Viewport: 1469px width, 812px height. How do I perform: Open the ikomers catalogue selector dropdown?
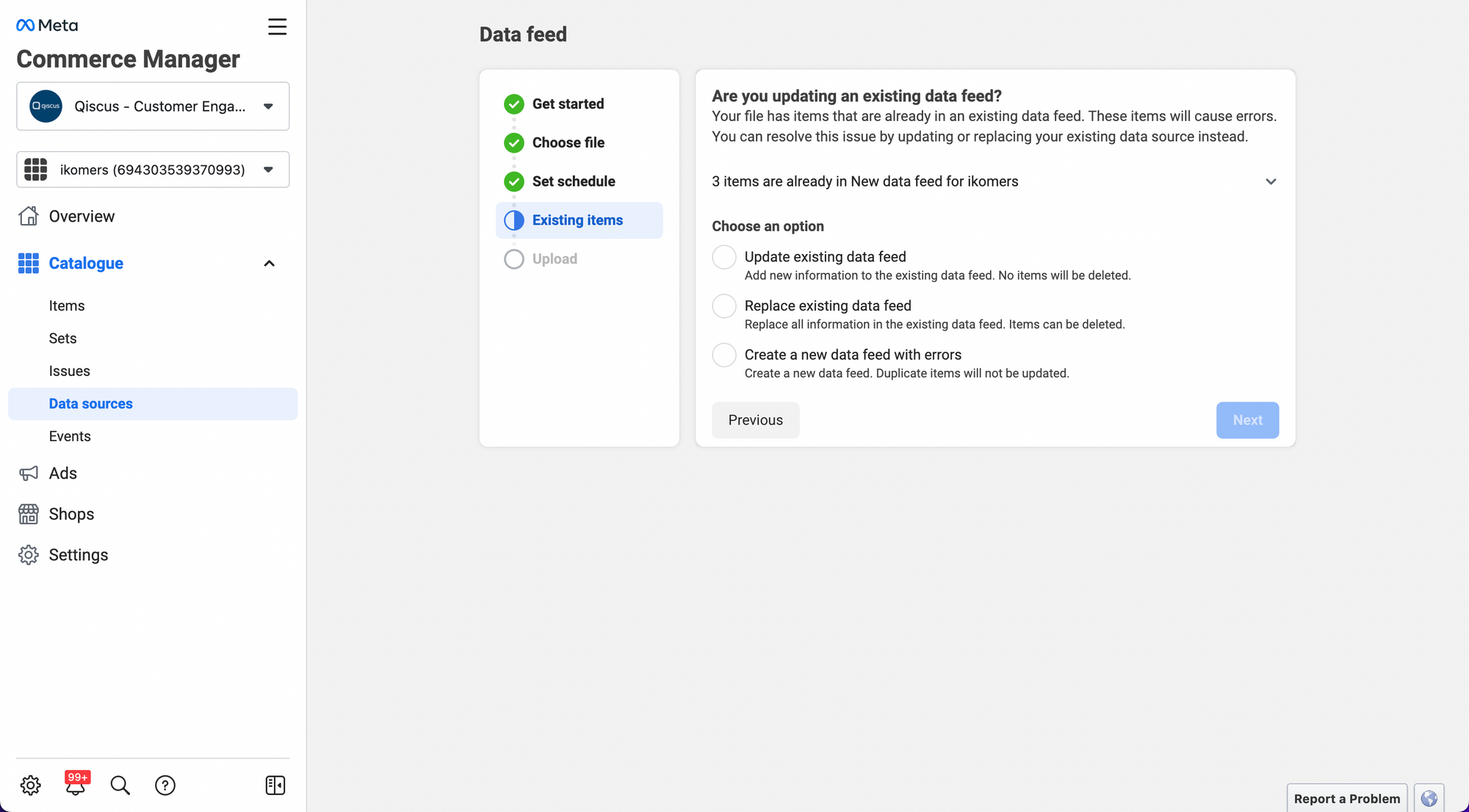pyautogui.click(x=153, y=170)
